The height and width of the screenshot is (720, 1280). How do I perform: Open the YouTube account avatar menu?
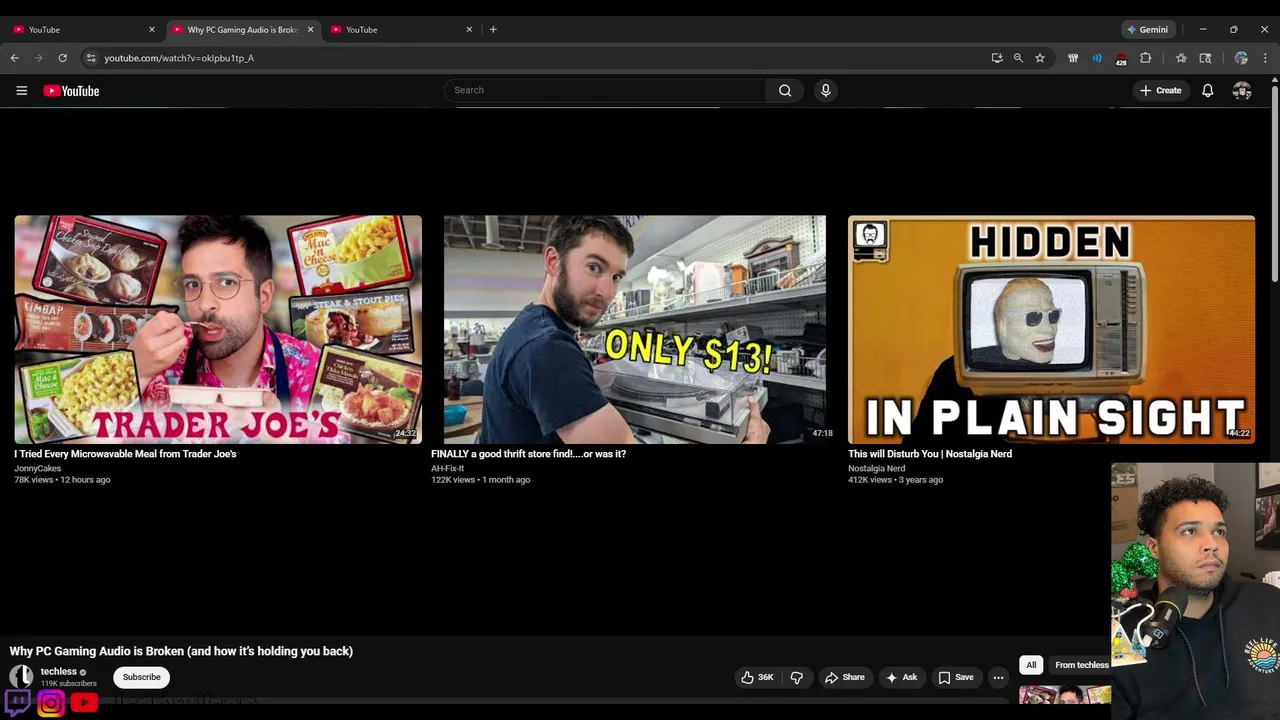pos(1242,91)
